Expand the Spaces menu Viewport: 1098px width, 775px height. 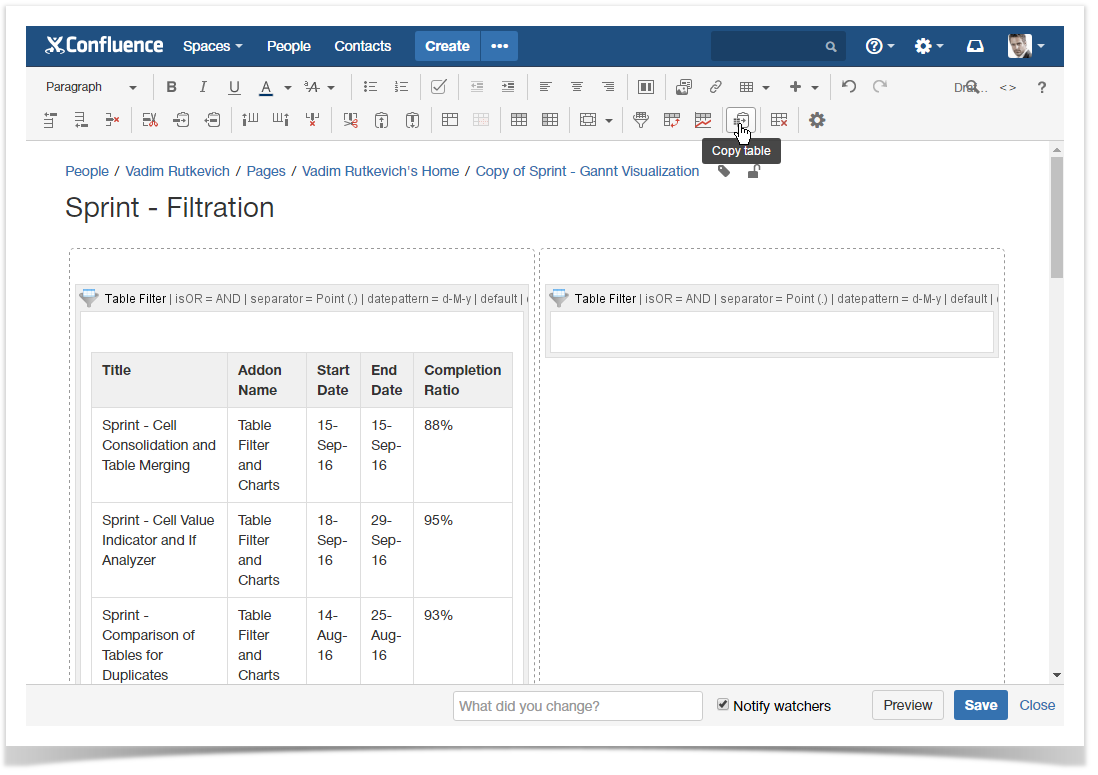(213, 46)
